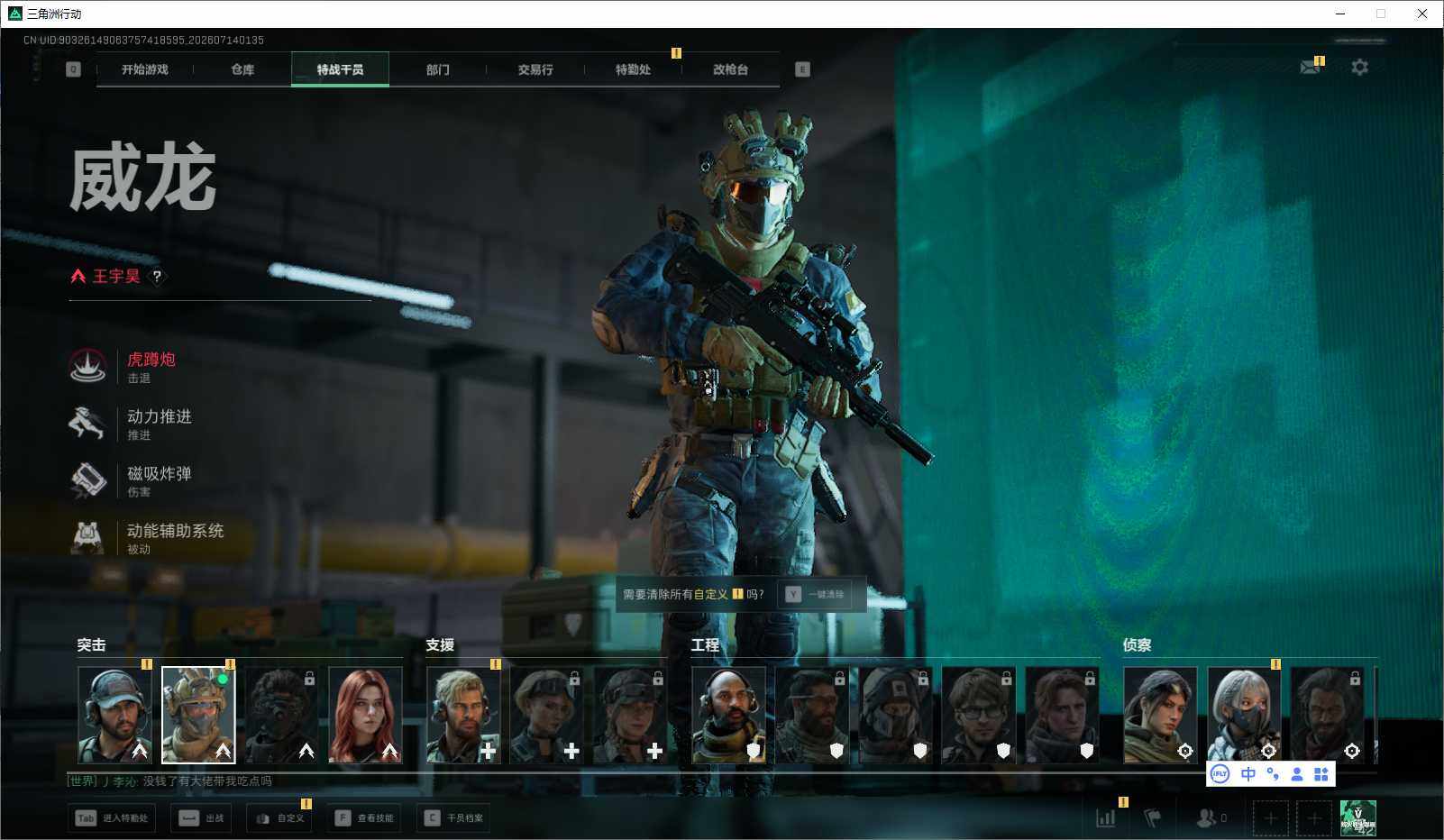Click the 查看技能 button
The width and height of the screenshot is (1444, 840).
364,818
